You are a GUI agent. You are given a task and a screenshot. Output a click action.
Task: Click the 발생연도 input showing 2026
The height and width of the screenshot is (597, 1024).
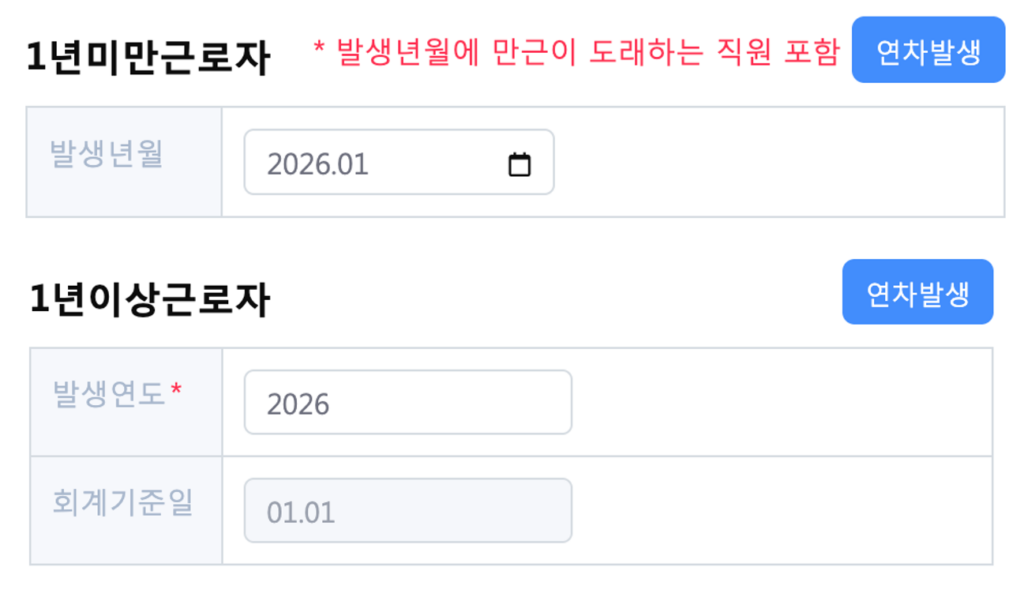pos(407,403)
